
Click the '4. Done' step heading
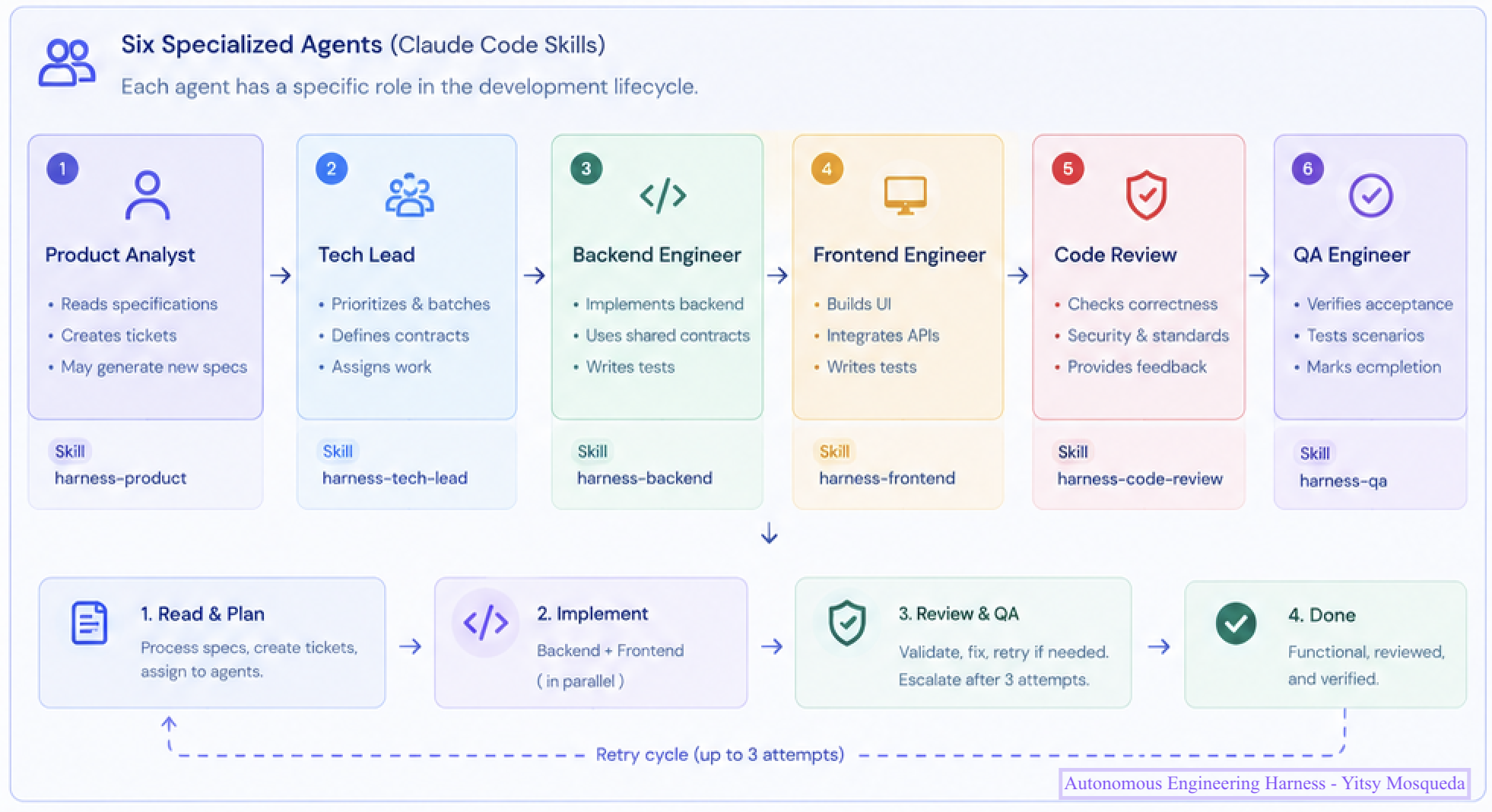[1322, 615]
